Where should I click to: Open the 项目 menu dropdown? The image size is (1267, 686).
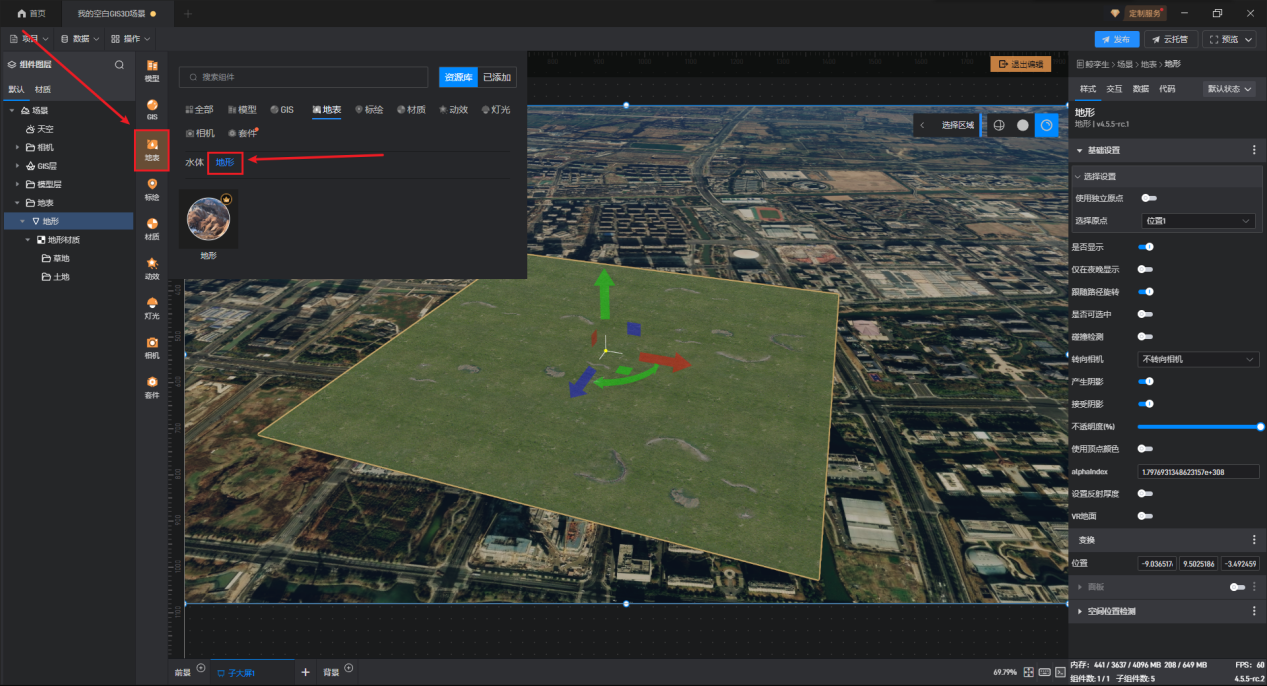(x=28, y=39)
